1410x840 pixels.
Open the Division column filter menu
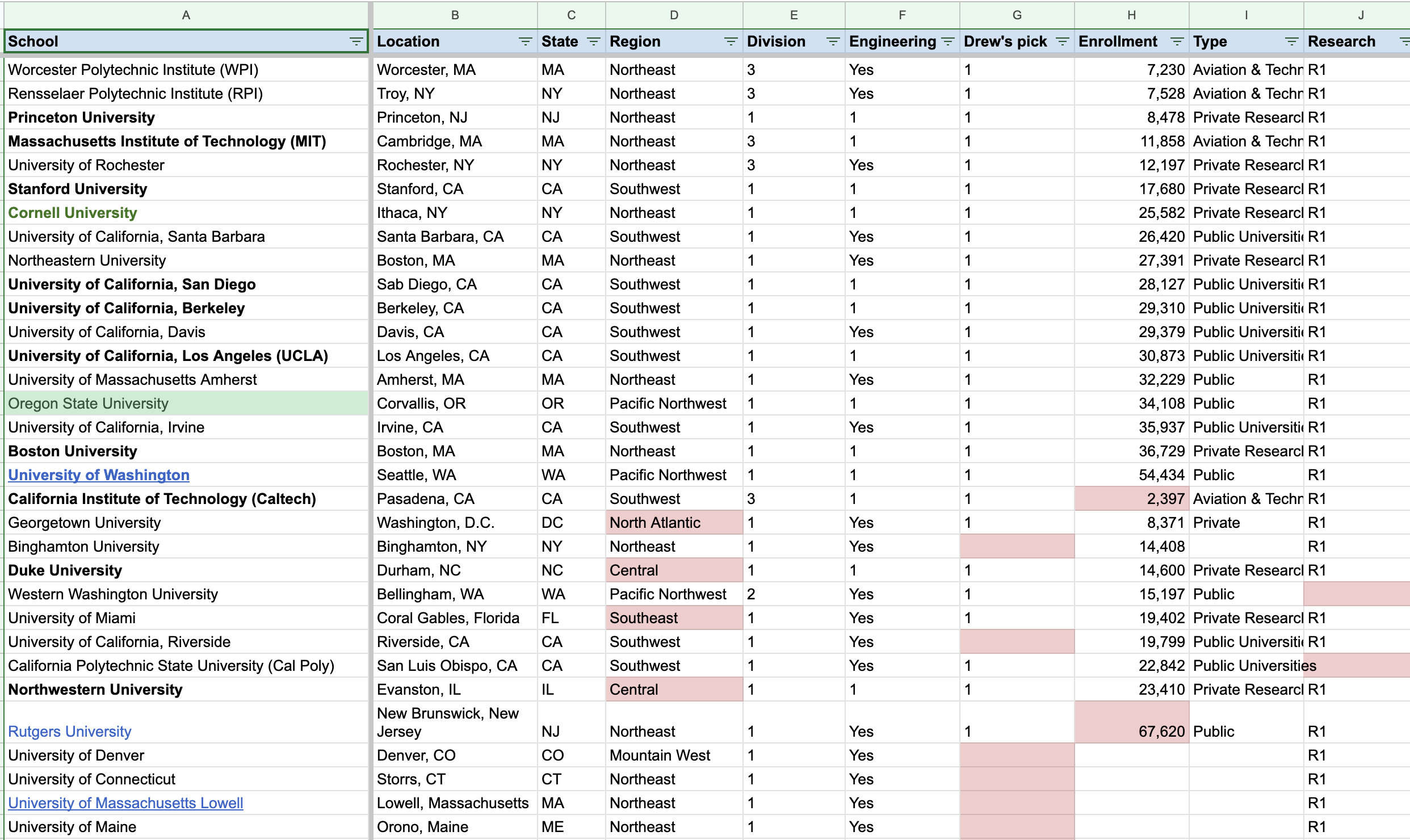click(x=833, y=41)
